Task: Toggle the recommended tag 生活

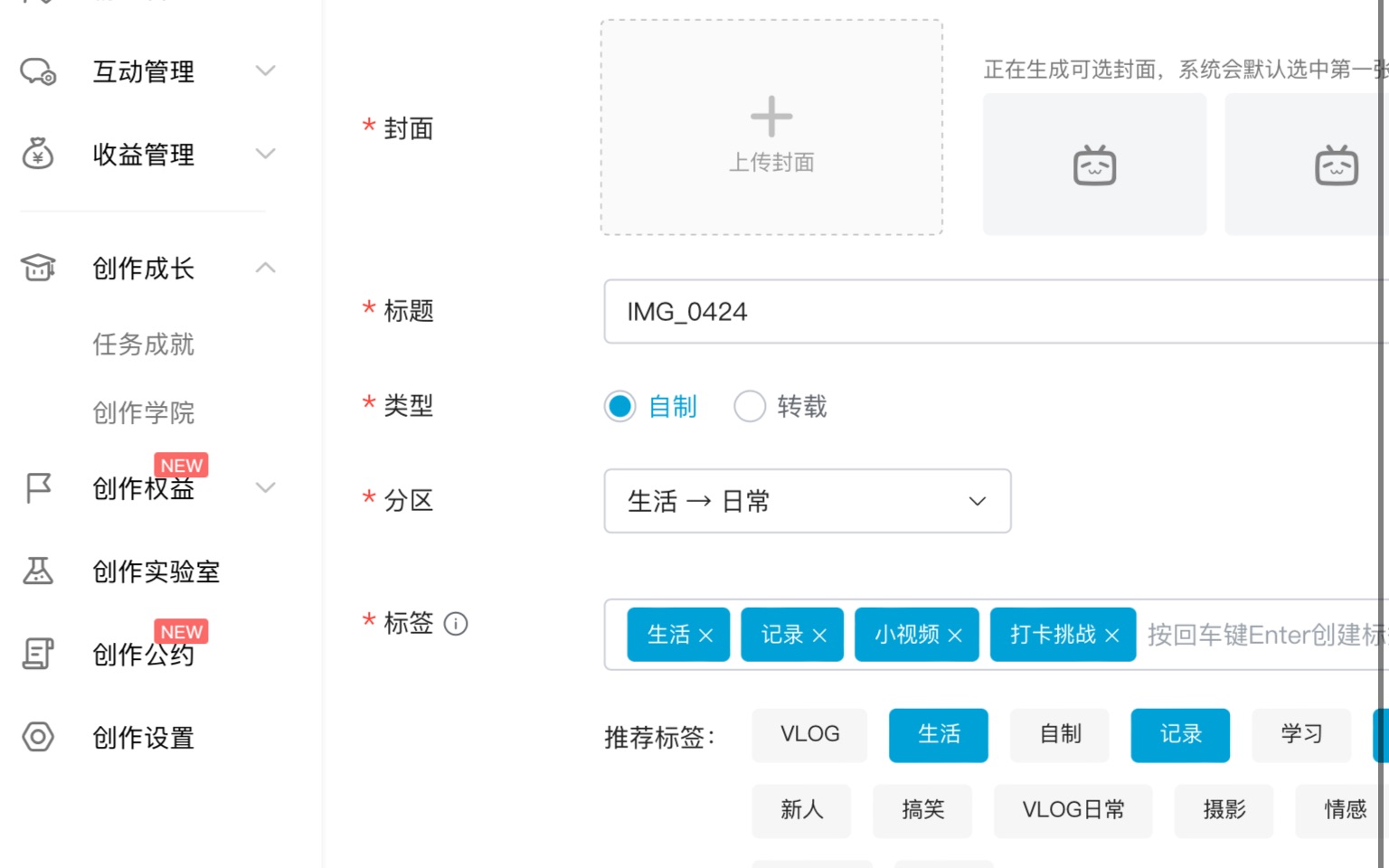Action: 939,735
